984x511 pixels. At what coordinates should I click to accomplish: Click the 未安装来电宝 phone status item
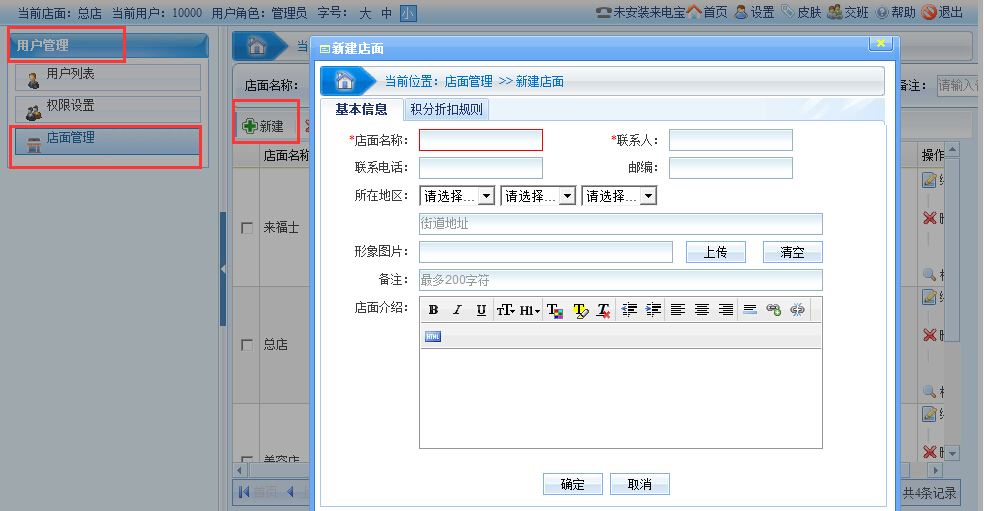click(x=640, y=12)
